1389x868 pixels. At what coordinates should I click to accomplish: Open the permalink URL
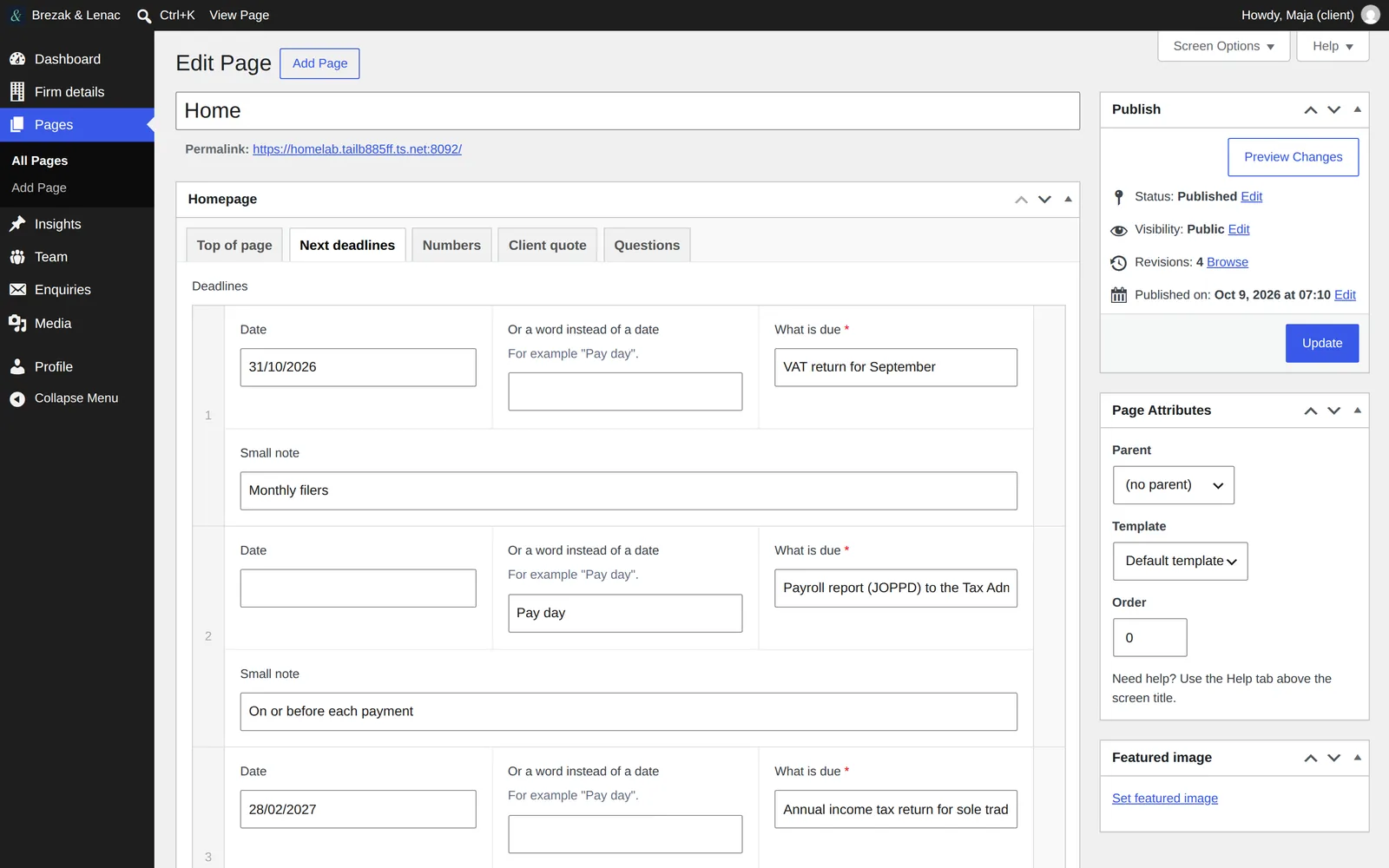[x=357, y=149]
